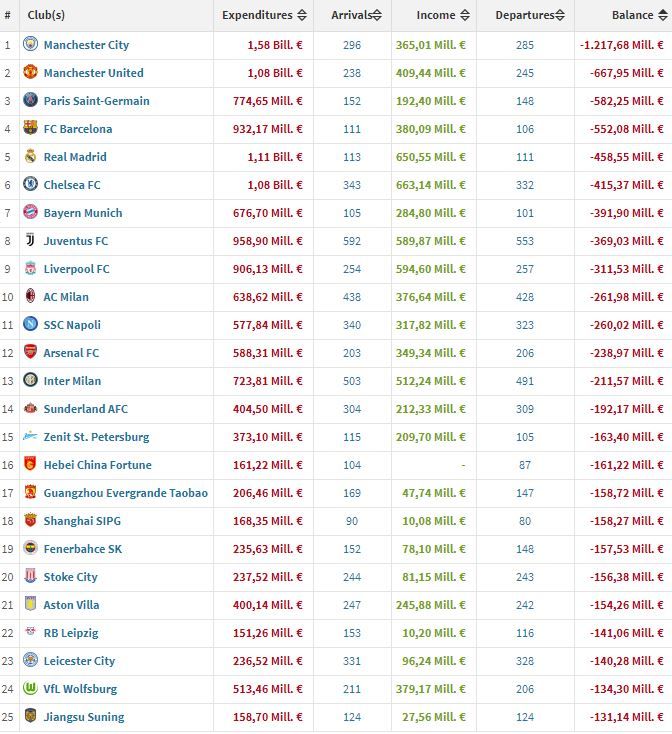Click the Leicester City crest icon

pos(30,661)
